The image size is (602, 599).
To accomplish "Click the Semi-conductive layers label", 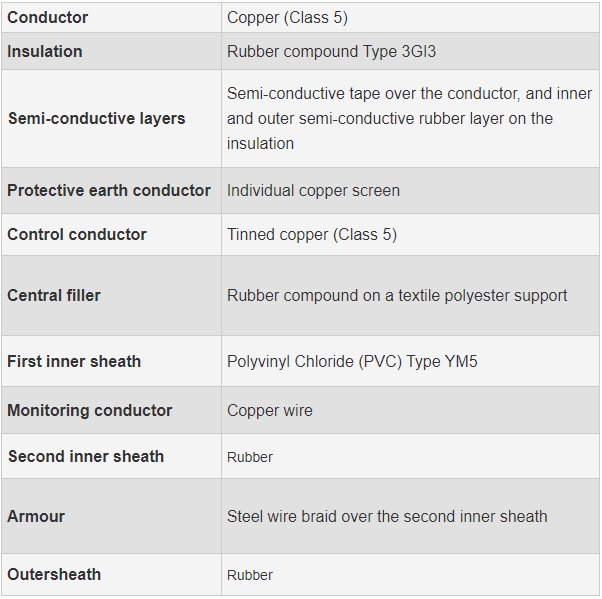I will point(97,118).
